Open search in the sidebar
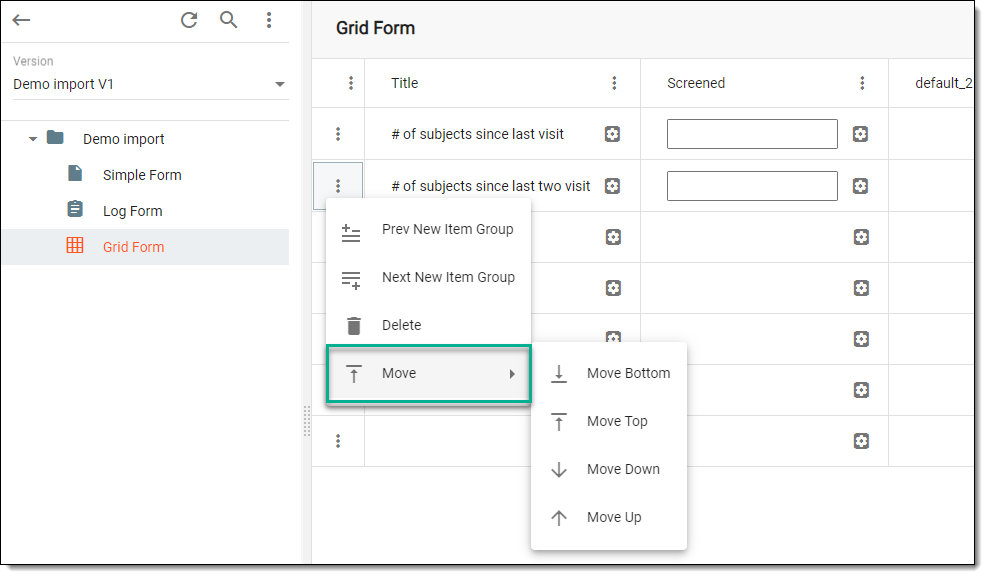 click(x=228, y=20)
